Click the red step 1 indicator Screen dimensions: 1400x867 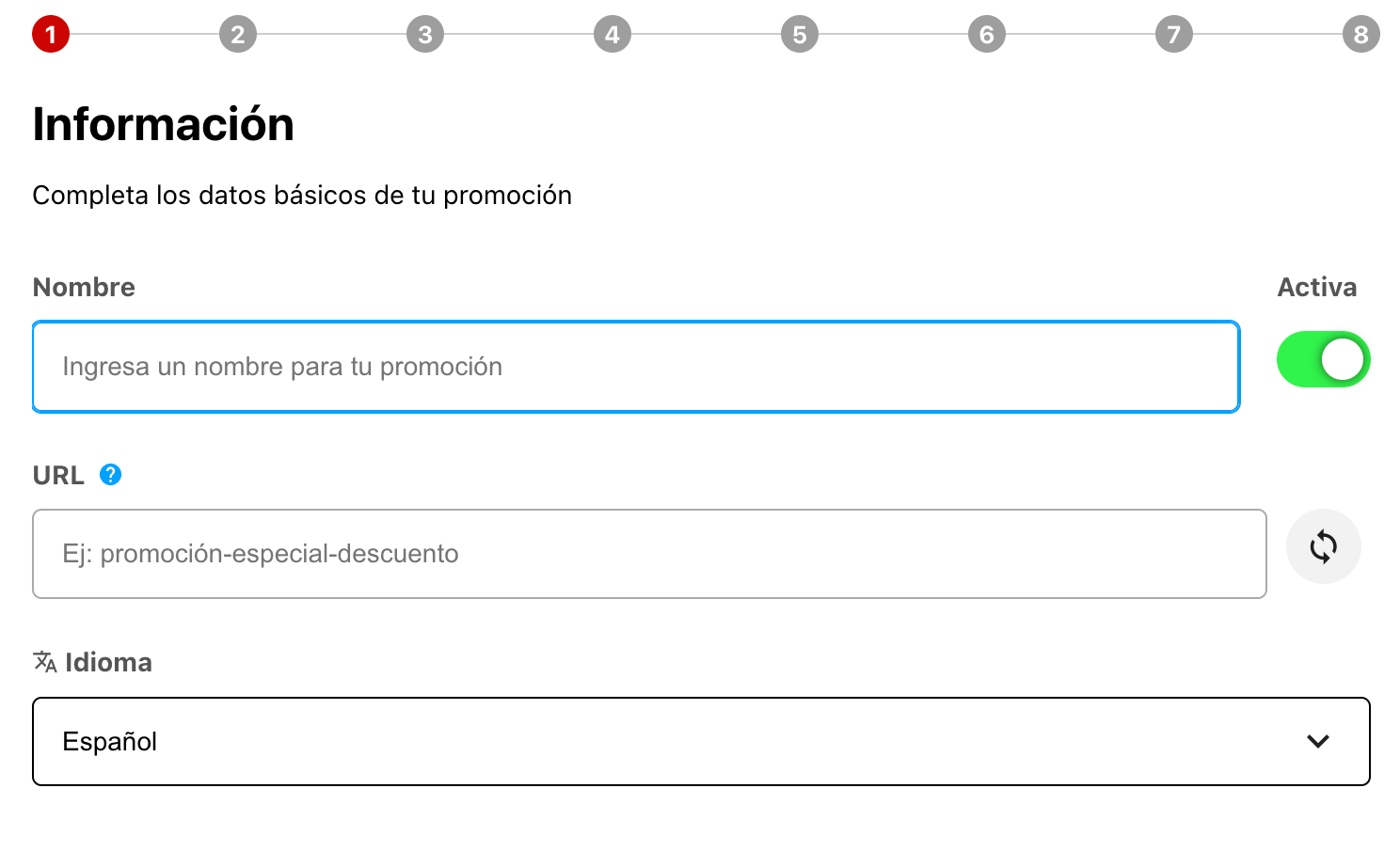[50, 33]
